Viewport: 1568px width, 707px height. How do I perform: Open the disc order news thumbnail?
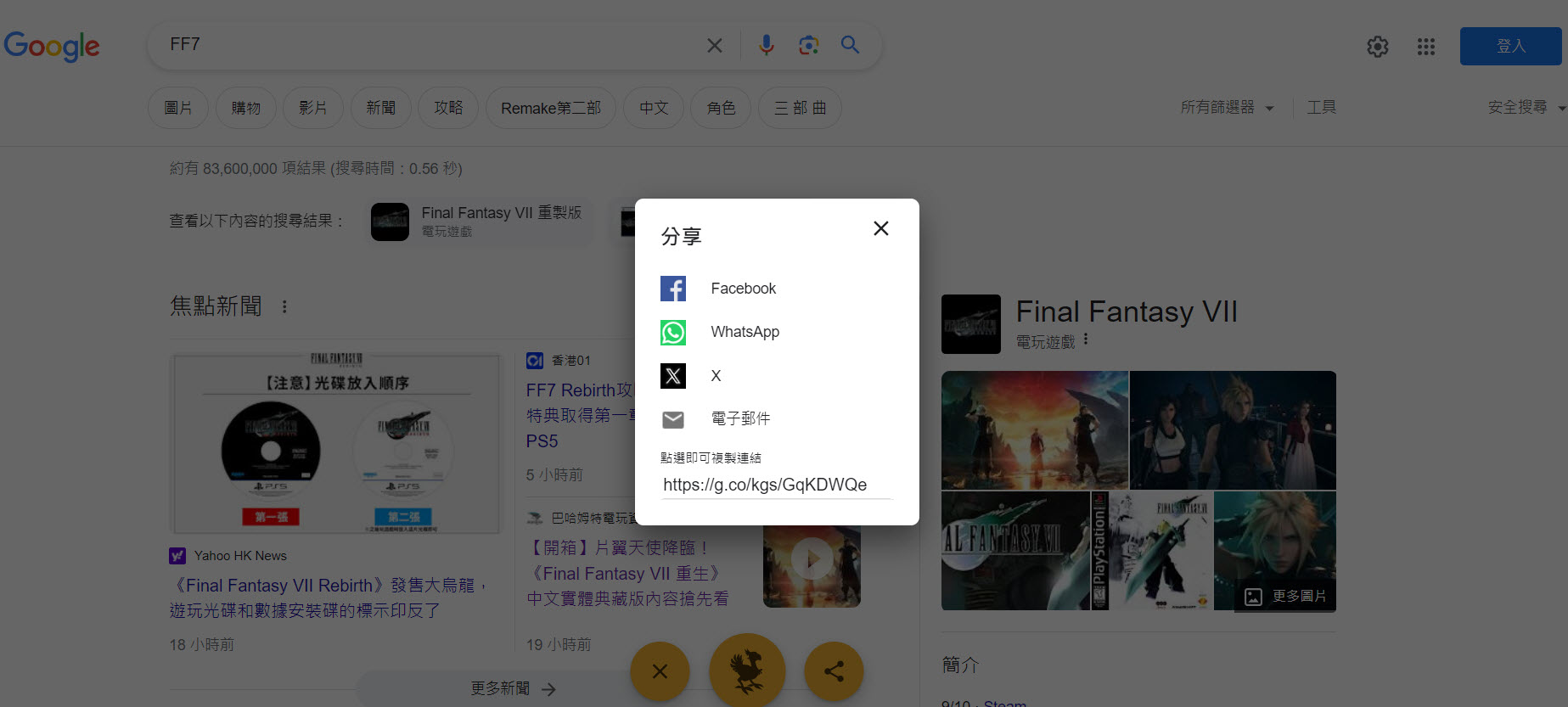coord(337,444)
